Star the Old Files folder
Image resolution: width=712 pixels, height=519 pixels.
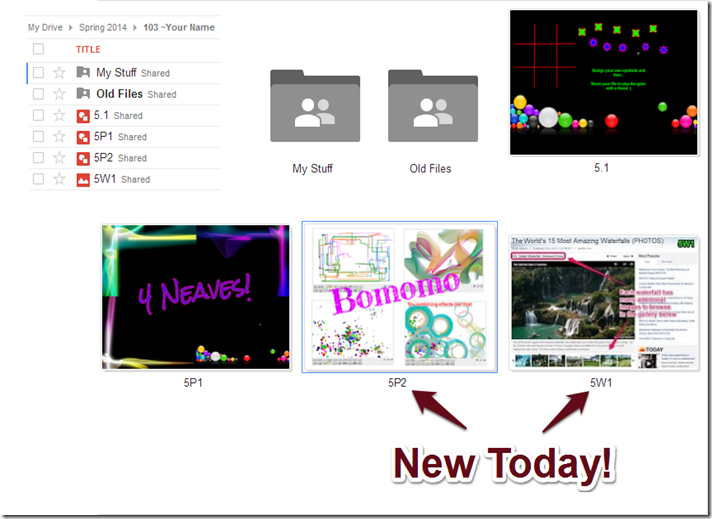pos(59,94)
